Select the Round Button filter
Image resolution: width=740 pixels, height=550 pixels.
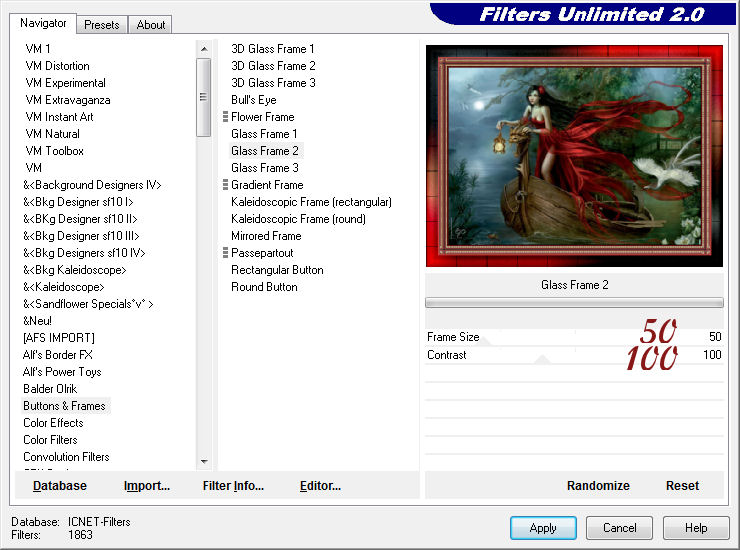click(x=264, y=287)
